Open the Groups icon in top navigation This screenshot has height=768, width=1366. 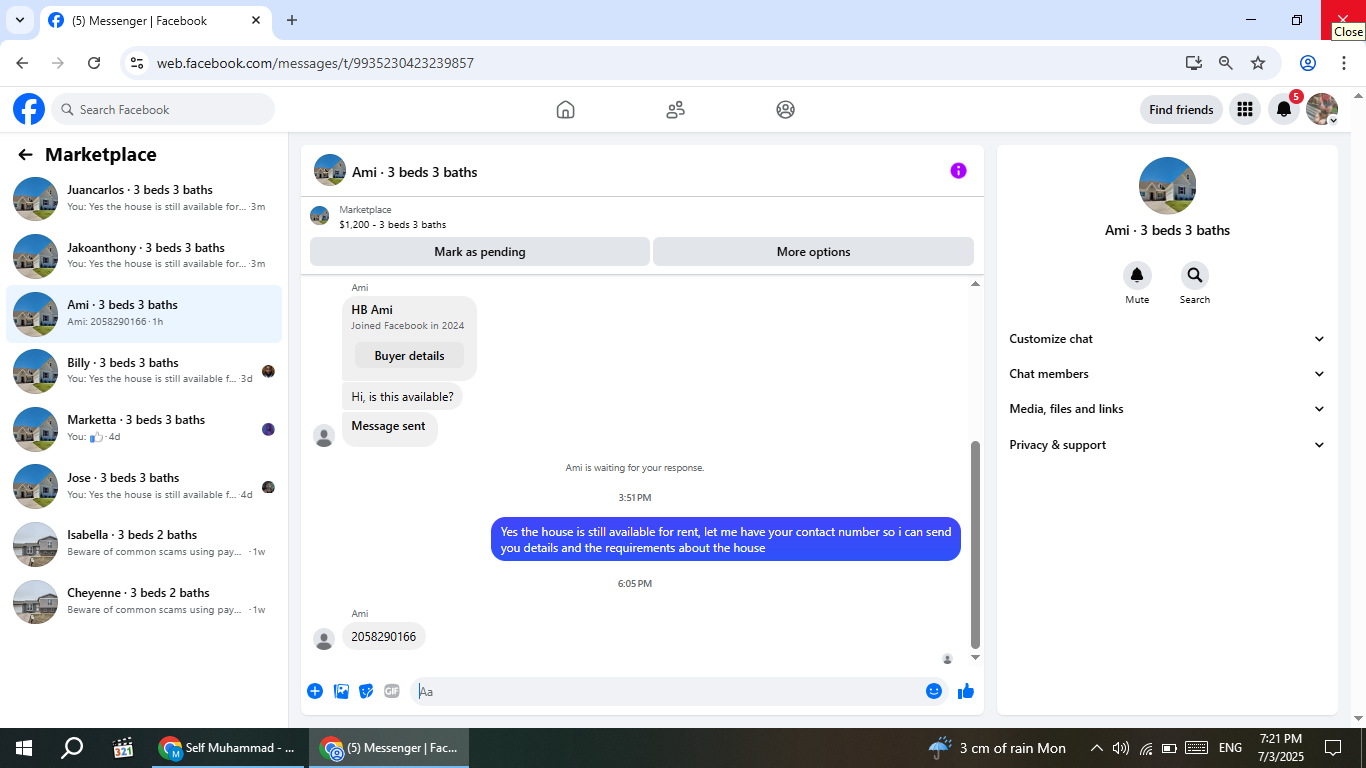point(786,110)
